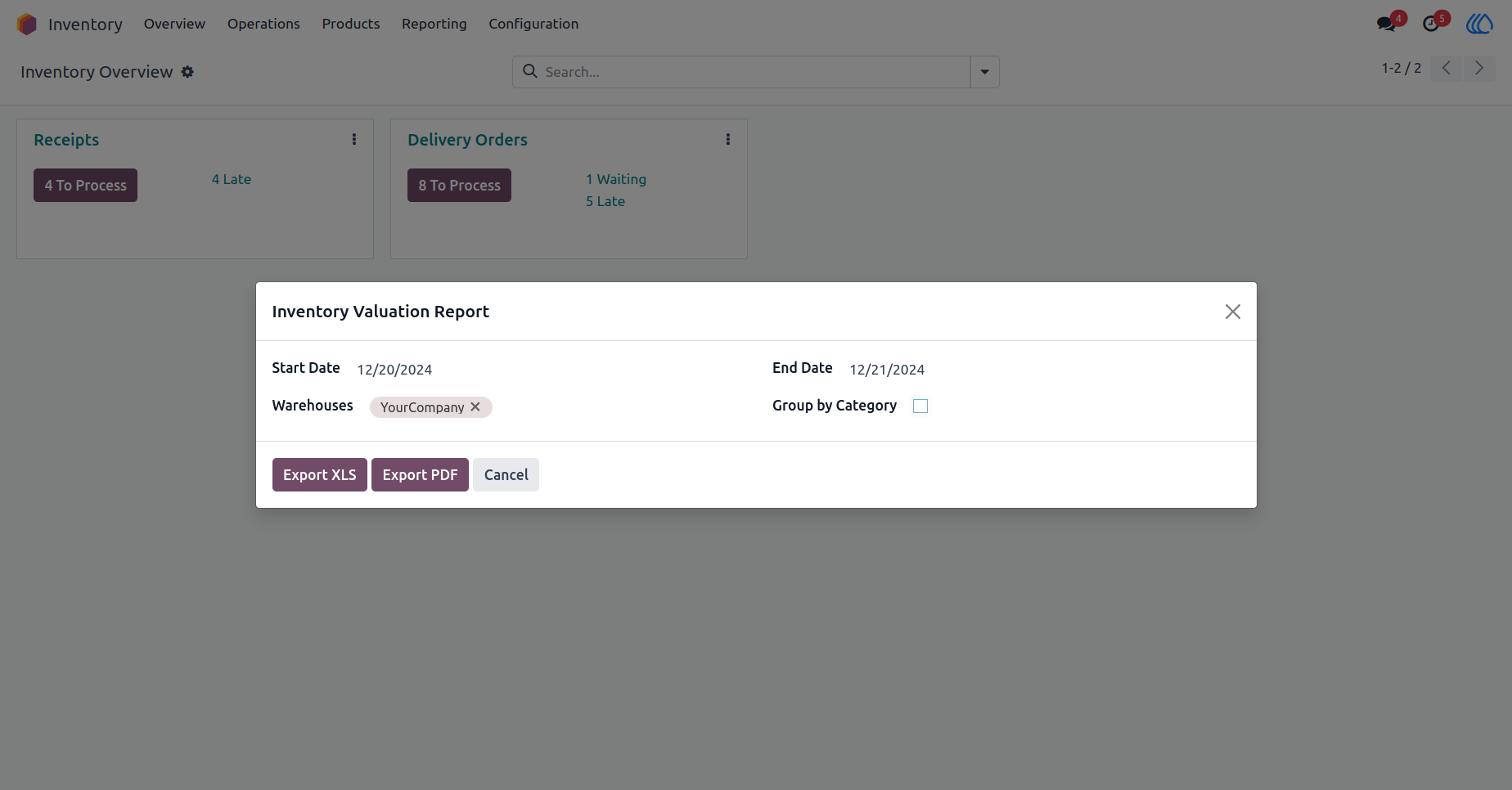The height and width of the screenshot is (790, 1512).
Task: Open the Reporting menu
Action: (434, 24)
